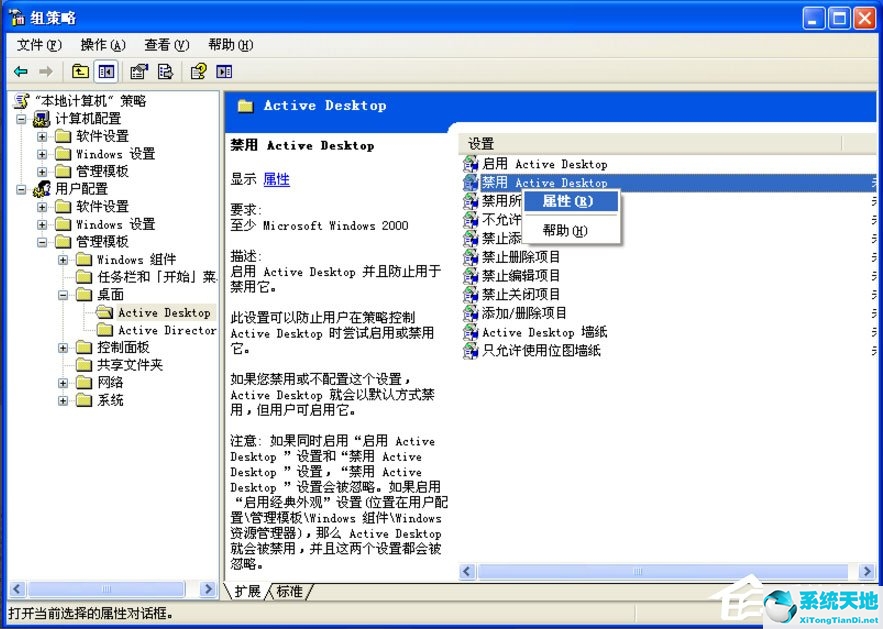Choose 帮助(H) from the context menu
Screen dimensions: 883x629
[x=567, y=230]
